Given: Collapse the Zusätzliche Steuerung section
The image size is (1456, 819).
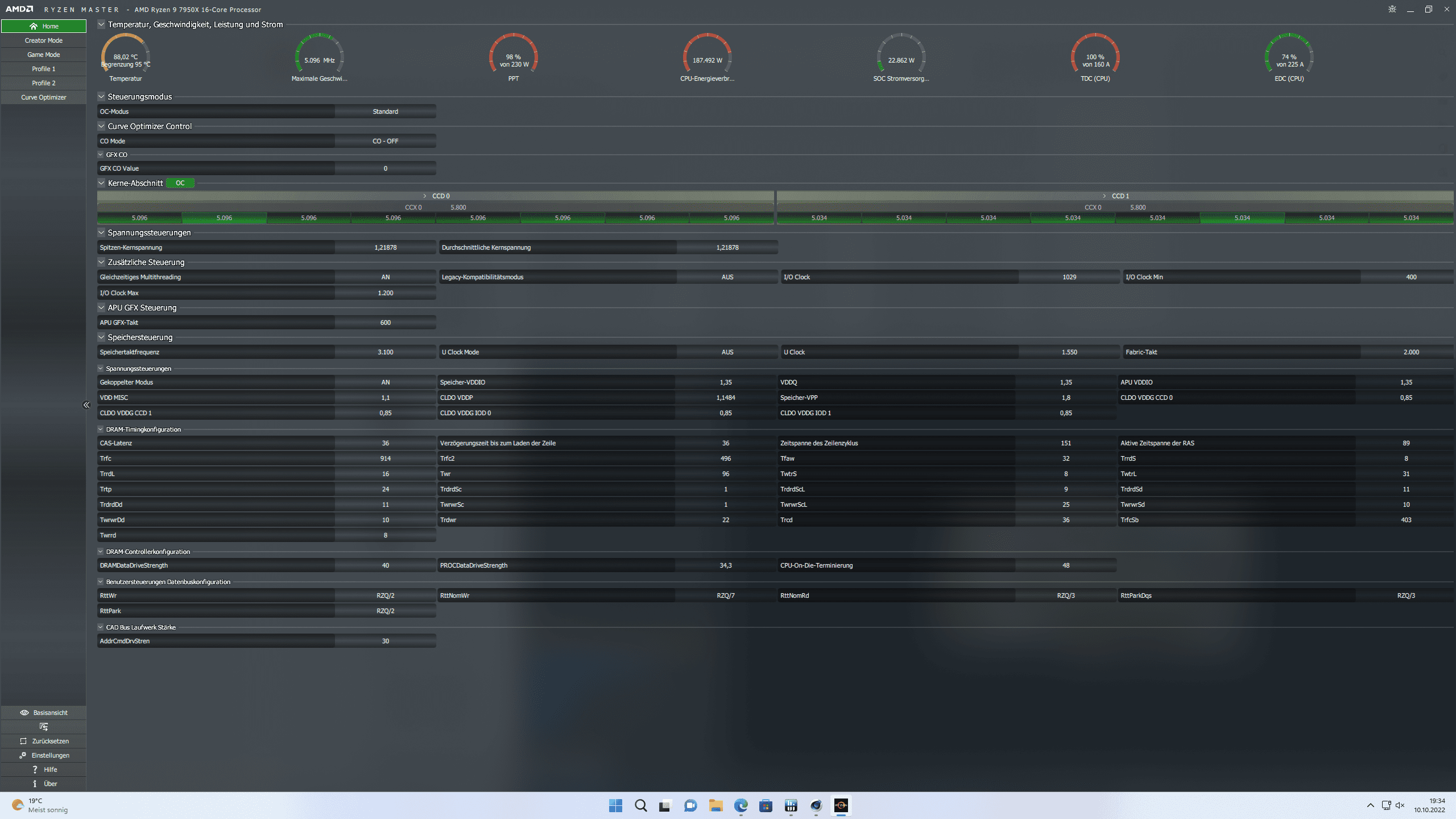Looking at the screenshot, I should (101, 262).
